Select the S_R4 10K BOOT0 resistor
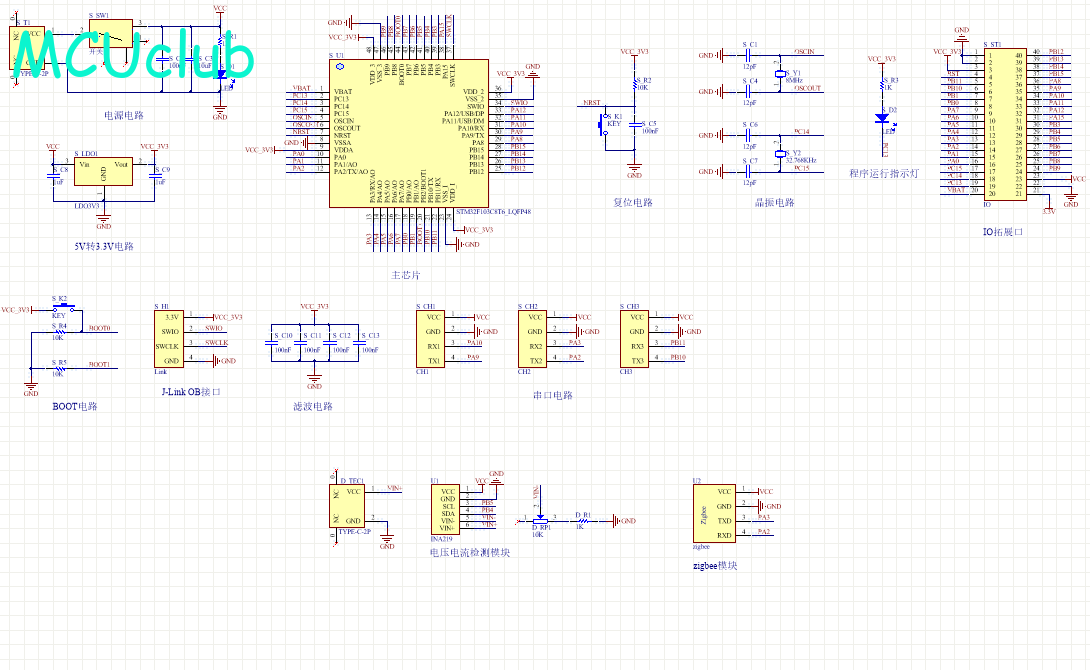 (61, 332)
